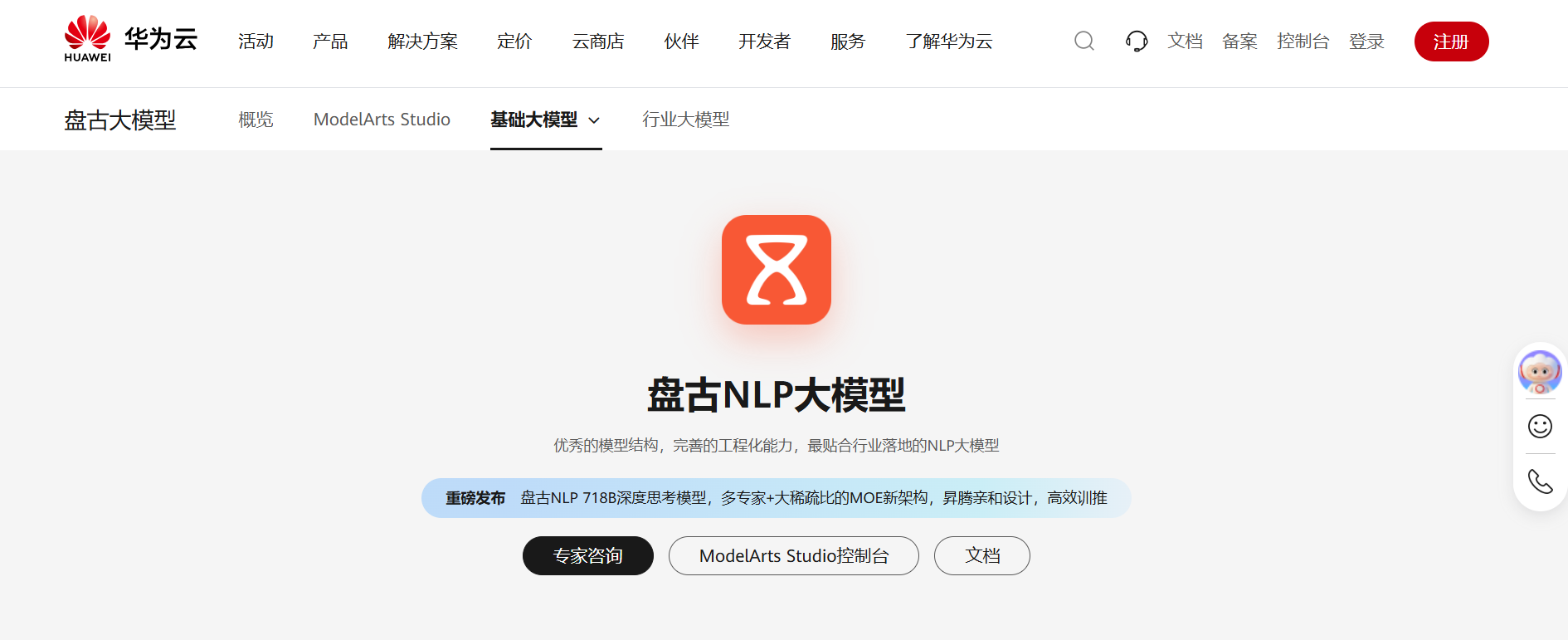Screen dimensions: 1568x640
Task: Click the subtitle beginning 优秀的模型结构
Action: [777, 446]
